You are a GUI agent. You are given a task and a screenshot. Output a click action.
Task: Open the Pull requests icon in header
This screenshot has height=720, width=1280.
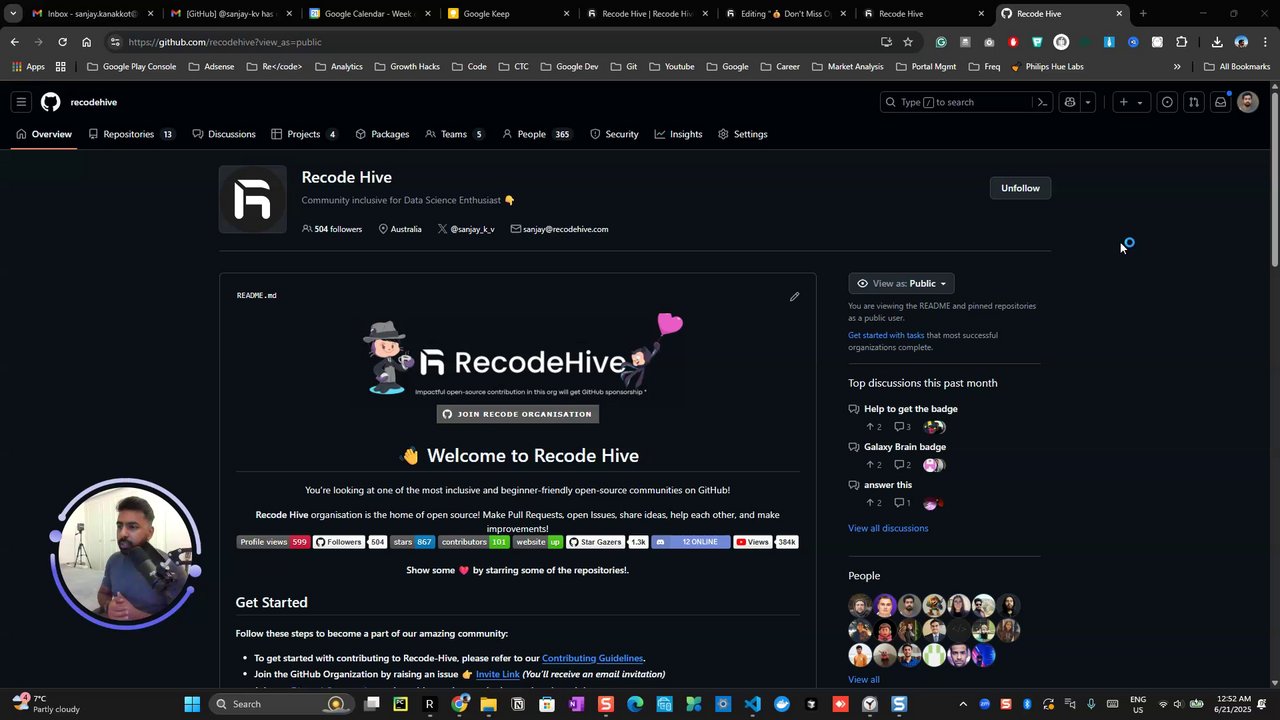[1194, 102]
